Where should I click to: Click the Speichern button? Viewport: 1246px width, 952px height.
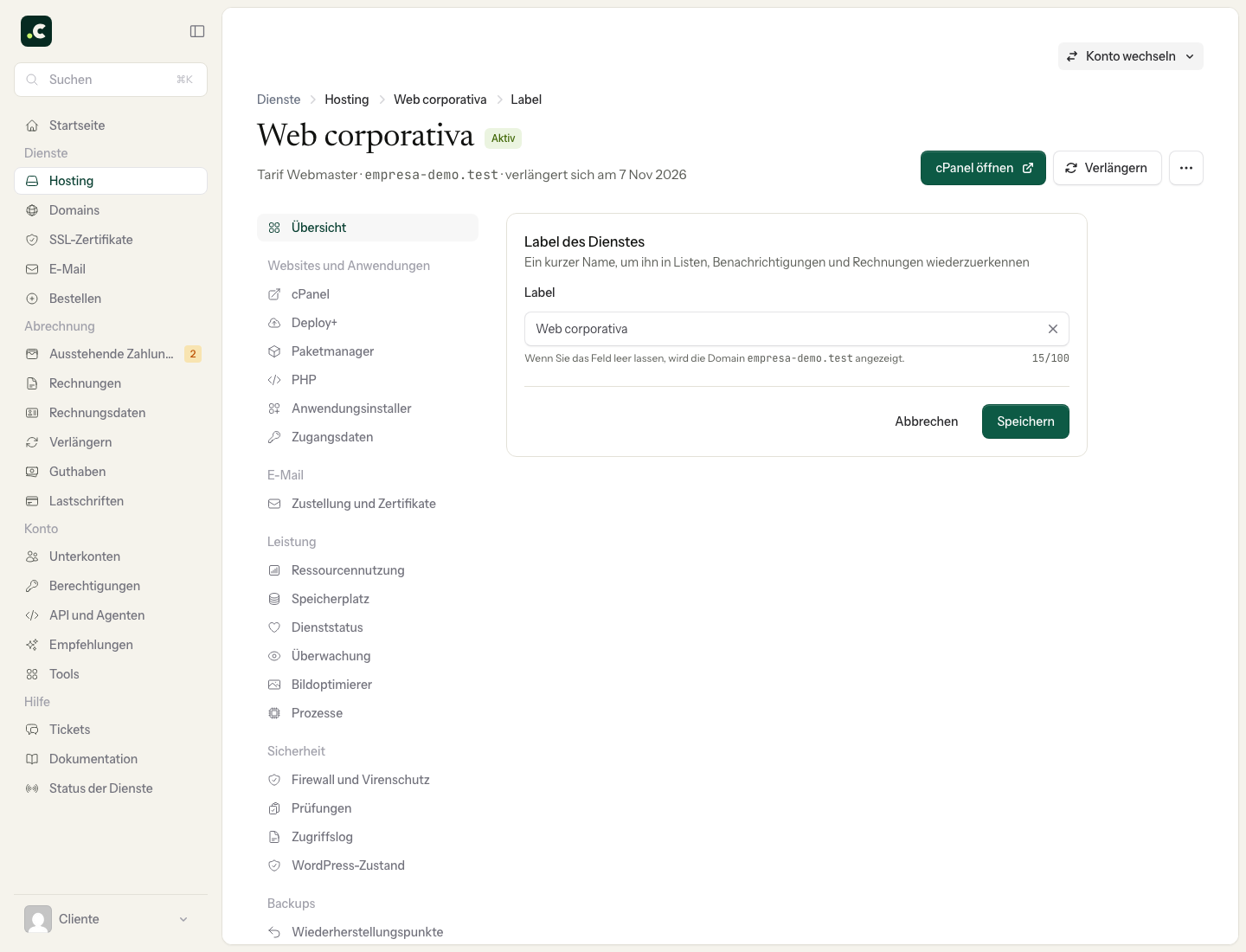[1025, 421]
